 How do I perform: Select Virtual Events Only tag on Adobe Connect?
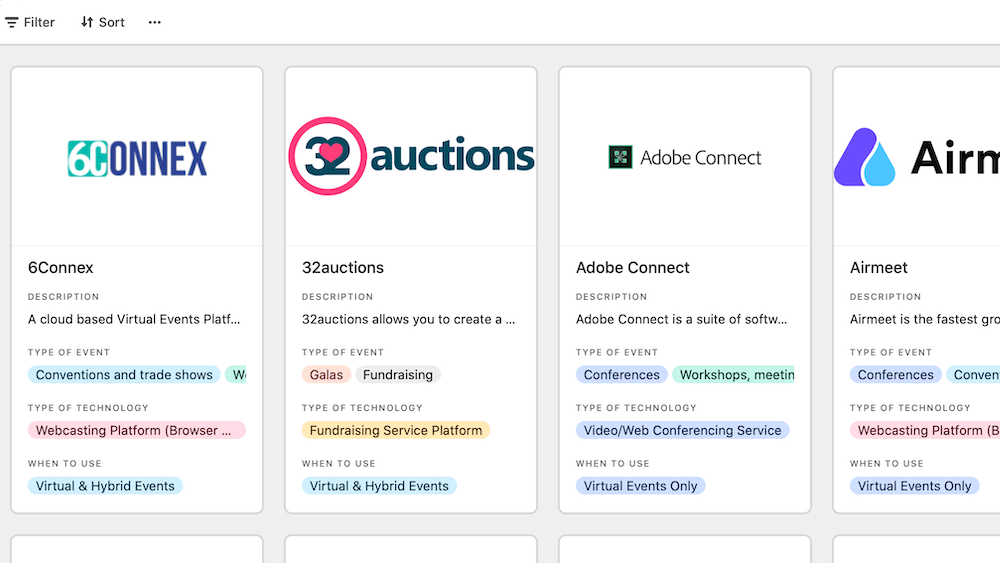641,486
